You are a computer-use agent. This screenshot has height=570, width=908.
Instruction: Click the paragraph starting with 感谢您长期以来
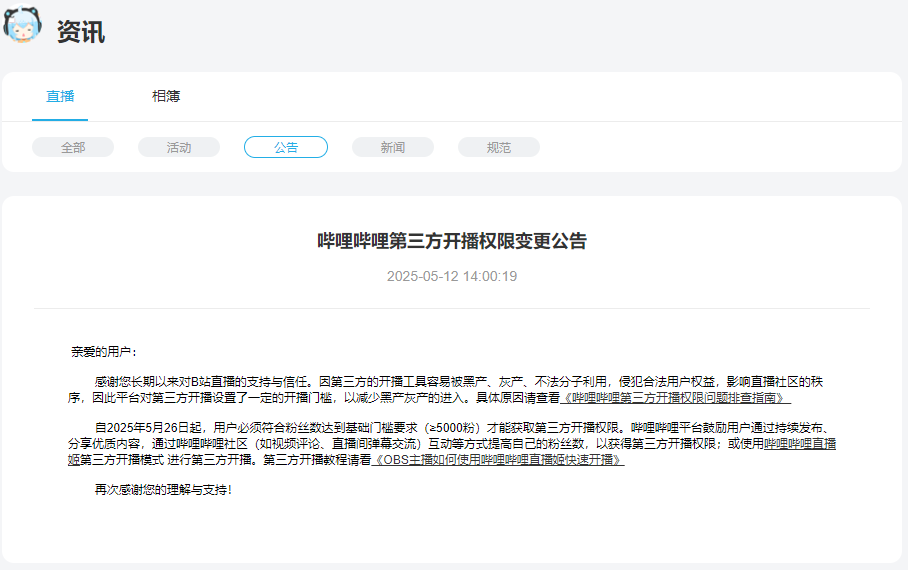[300, 382]
